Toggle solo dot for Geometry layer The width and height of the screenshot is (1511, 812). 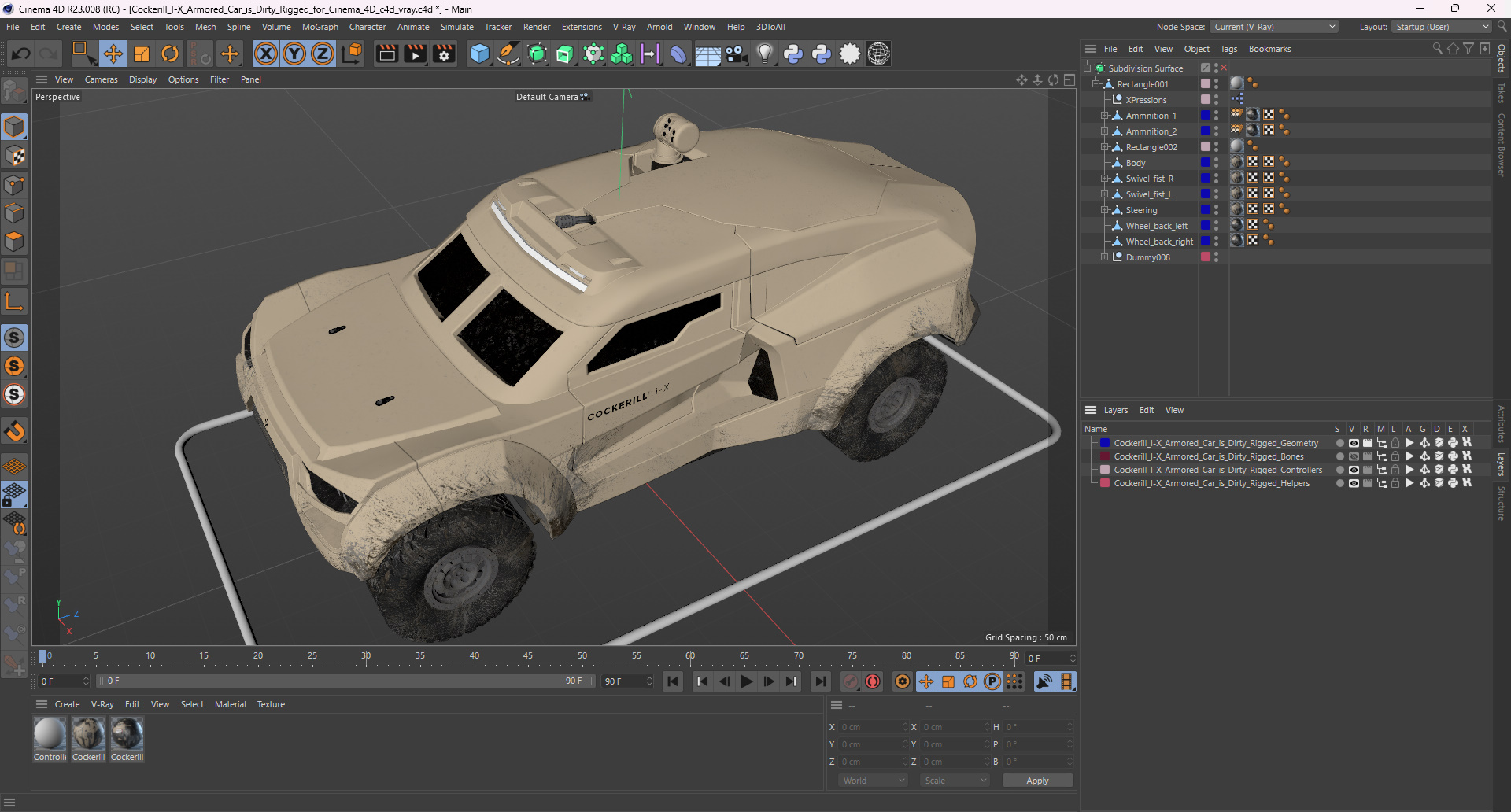point(1339,443)
